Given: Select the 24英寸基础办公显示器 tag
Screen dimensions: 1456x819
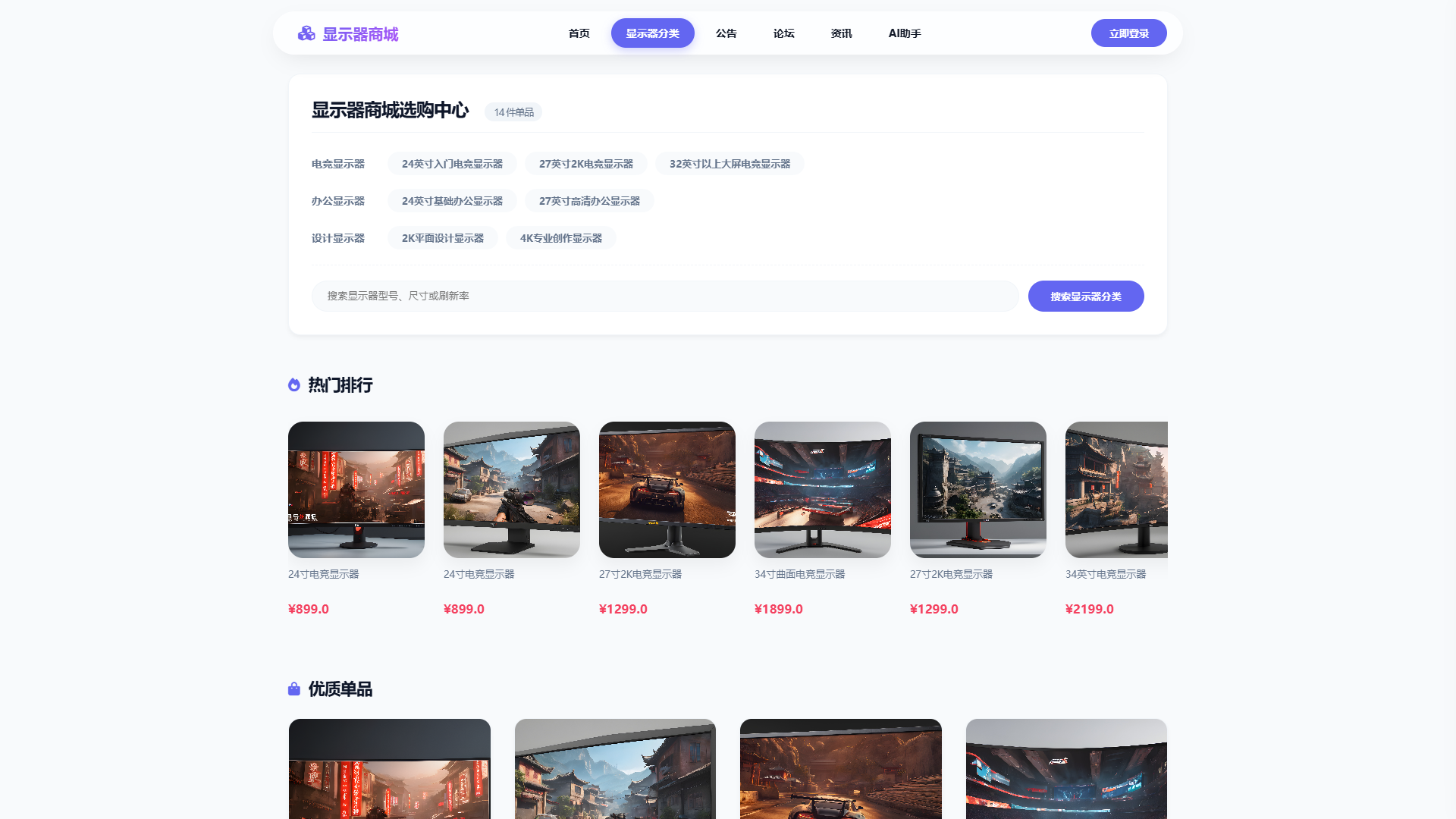Looking at the screenshot, I should click(x=452, y=201).
